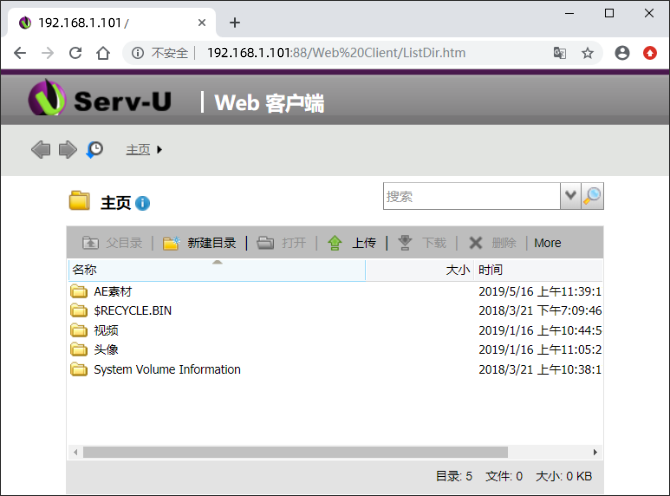Navigate back with the Serv-U grey left arrow

(x=41, y=150)
